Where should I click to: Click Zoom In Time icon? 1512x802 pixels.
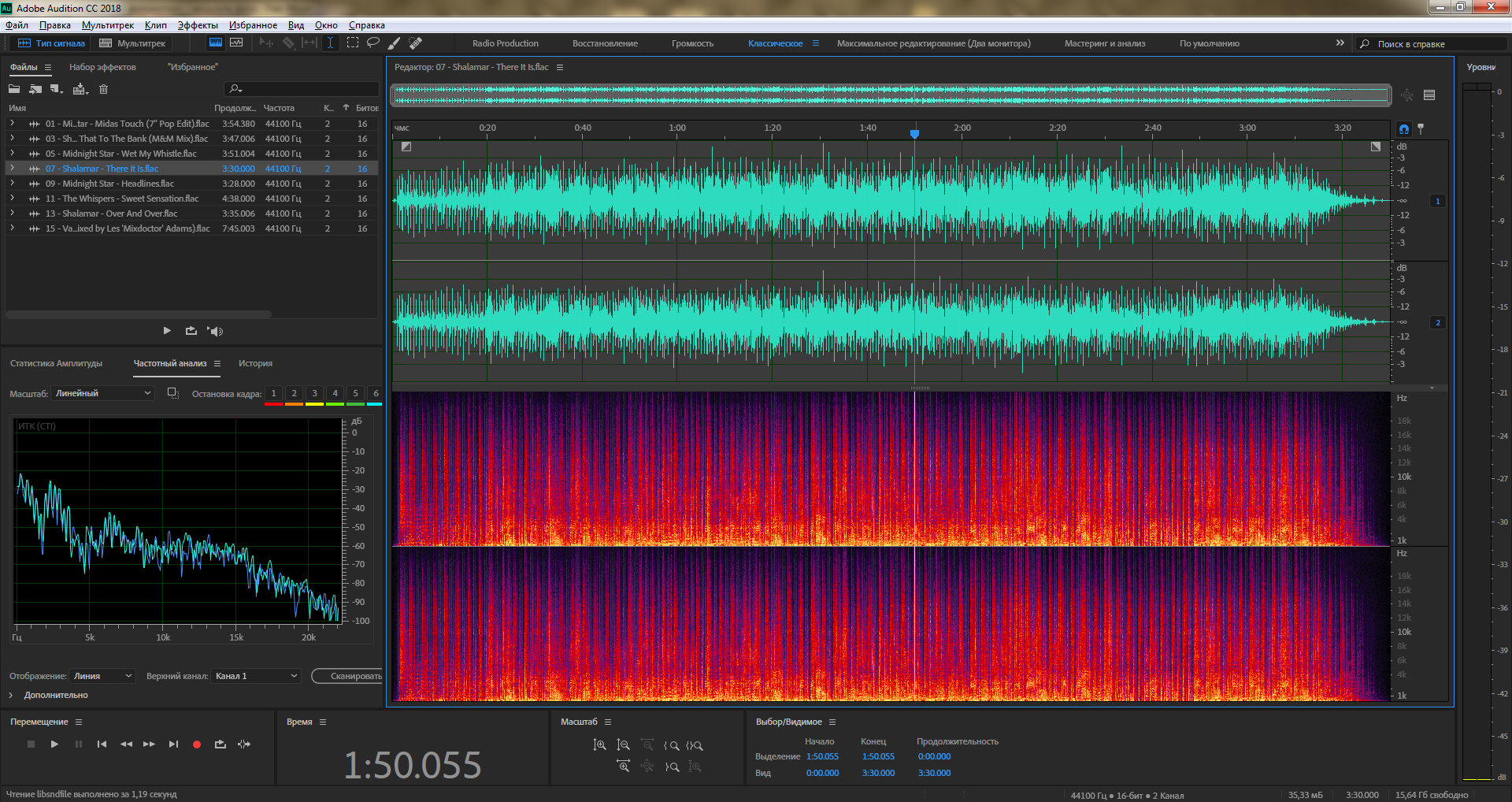623,766
